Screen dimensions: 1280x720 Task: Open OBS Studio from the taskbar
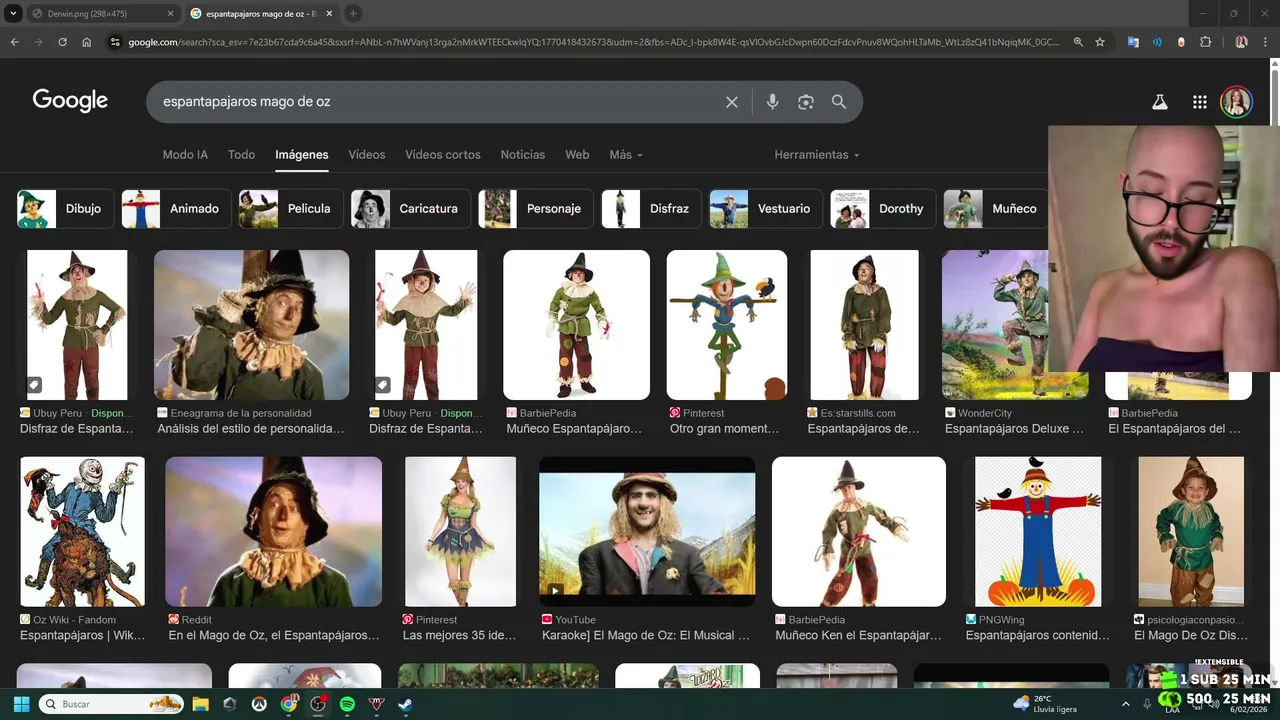tap(318, 704)
